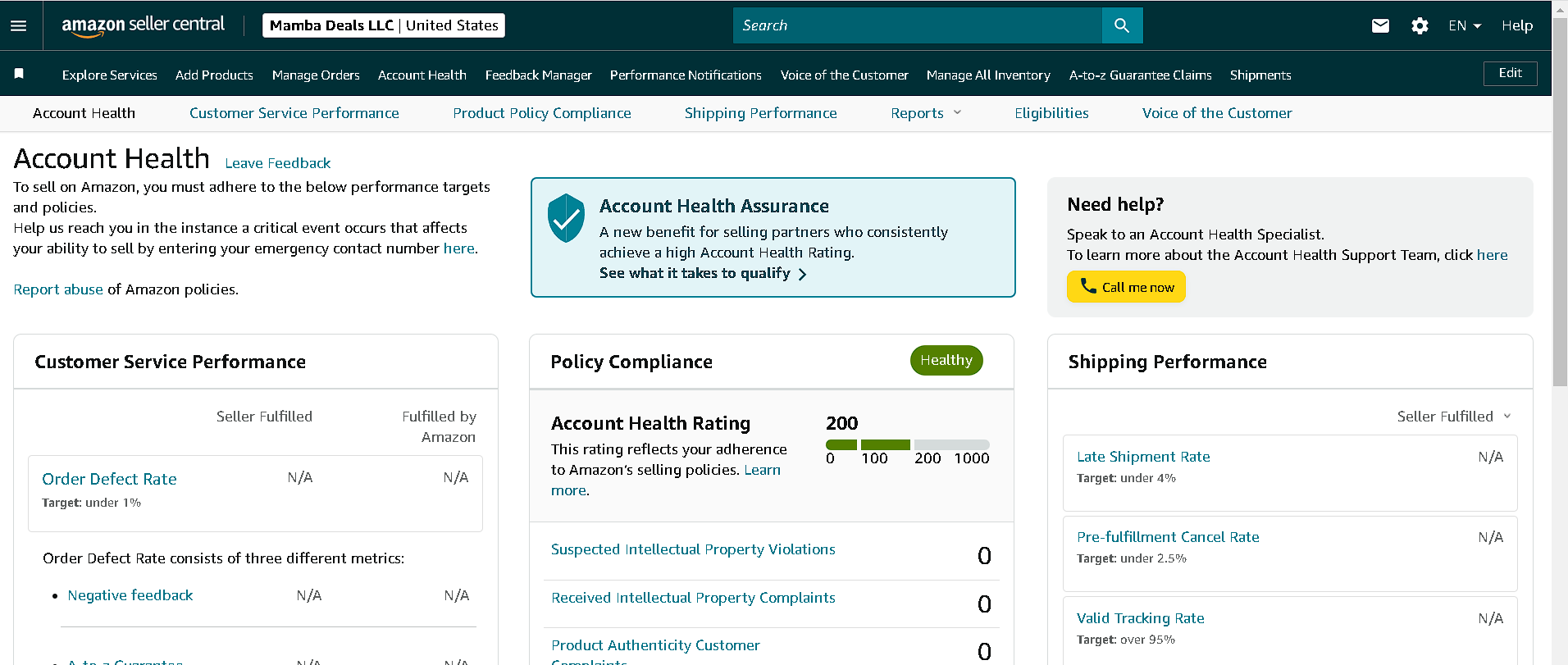The height and width of the screenshot is (665, 1568).
Task: Click See what it takes to qualify
Action: (x=695, y=273)
